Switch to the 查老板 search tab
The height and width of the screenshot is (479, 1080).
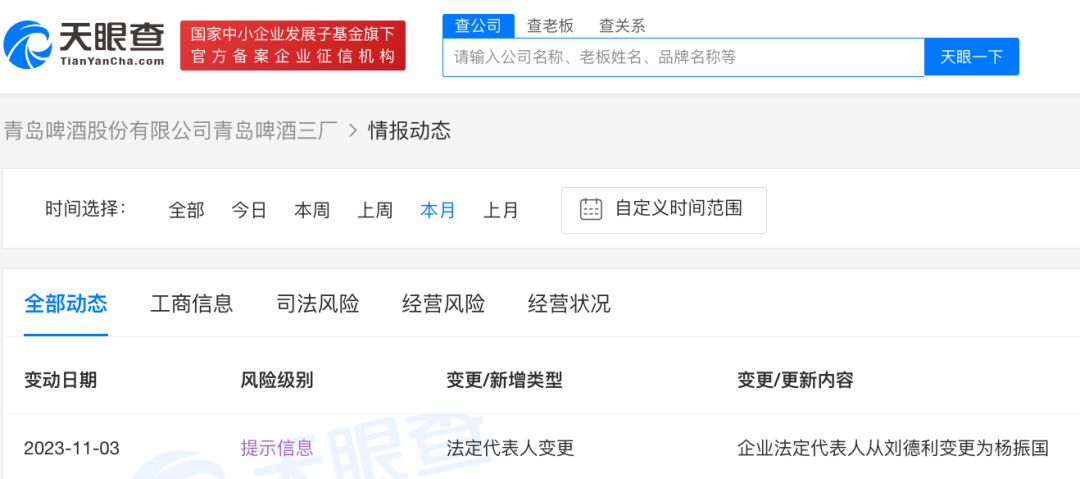pos(550,26)
